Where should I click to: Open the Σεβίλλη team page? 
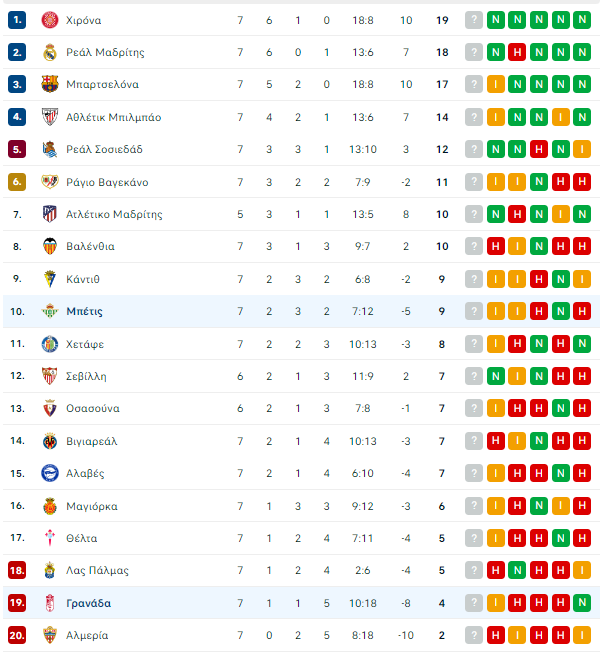pyautogui.click(x=86, y=376)
